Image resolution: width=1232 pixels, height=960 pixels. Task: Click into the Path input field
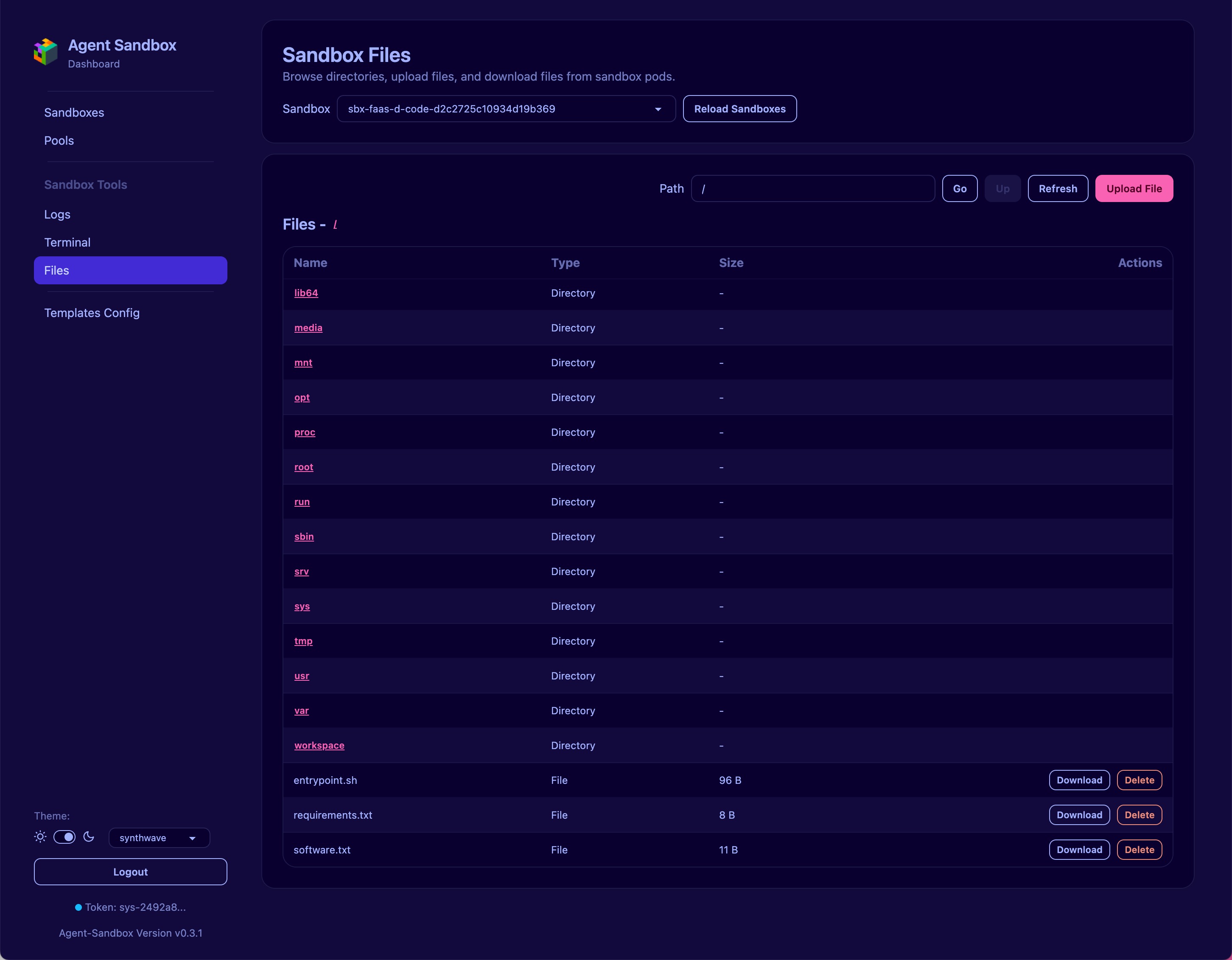812,189
